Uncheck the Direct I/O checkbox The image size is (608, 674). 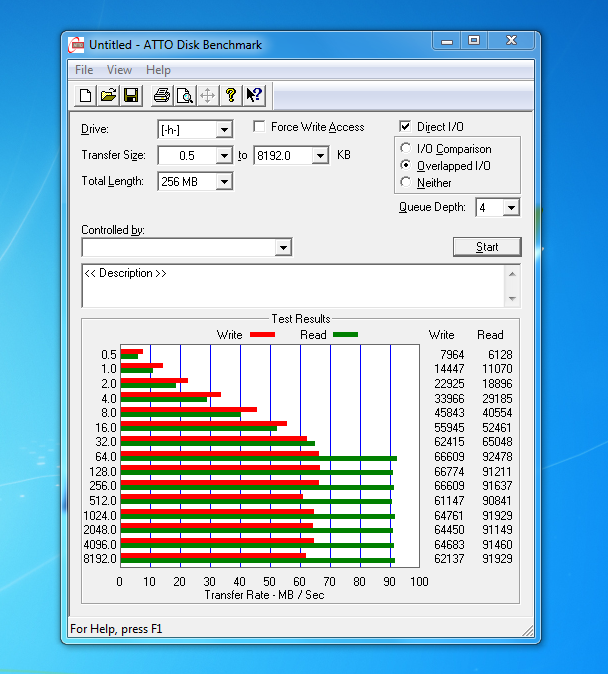(405, 127)
